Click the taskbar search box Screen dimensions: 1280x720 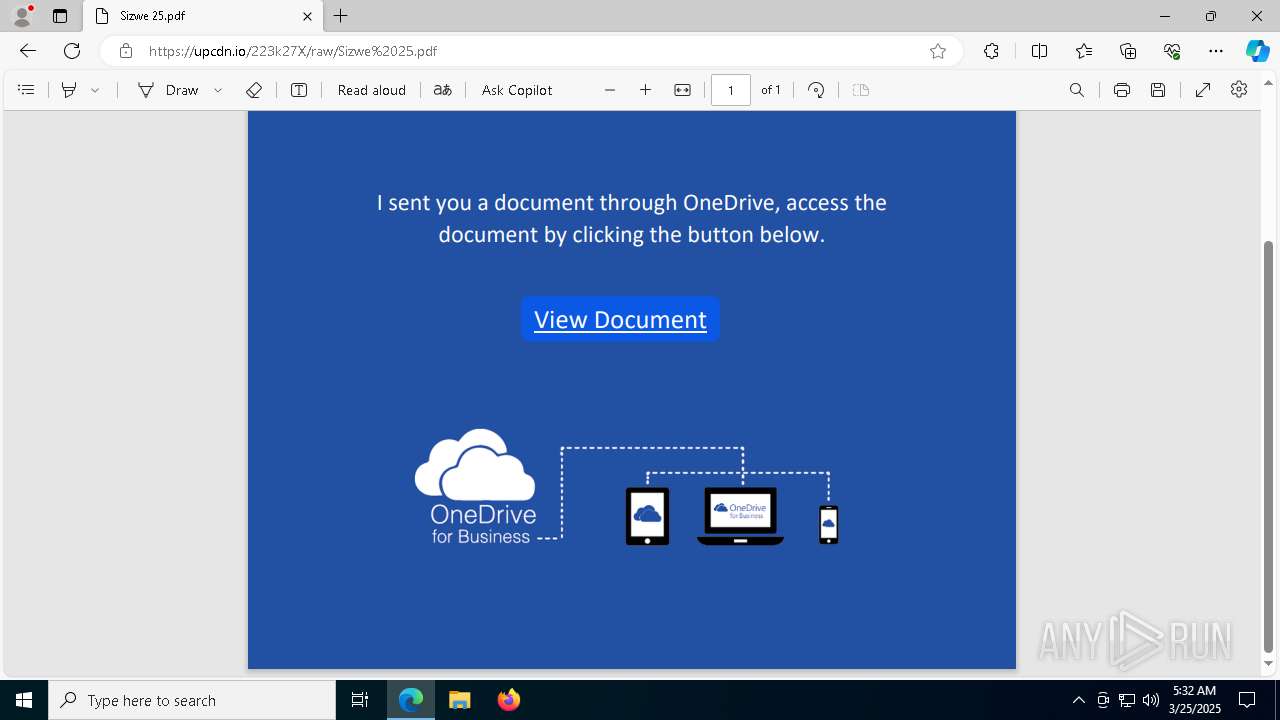[x=192, y=700]
